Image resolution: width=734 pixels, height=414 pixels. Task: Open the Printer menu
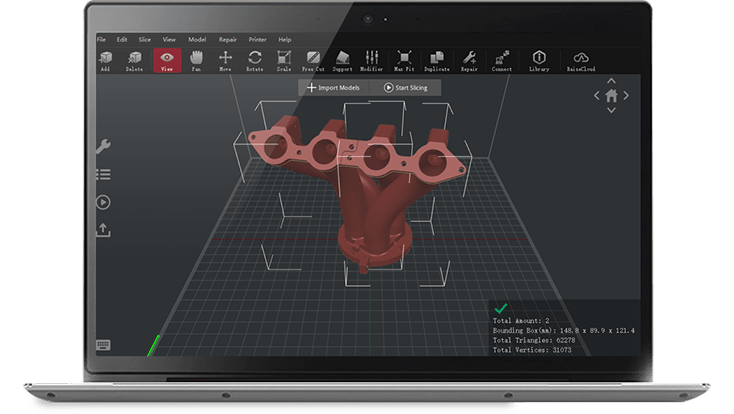258,39
